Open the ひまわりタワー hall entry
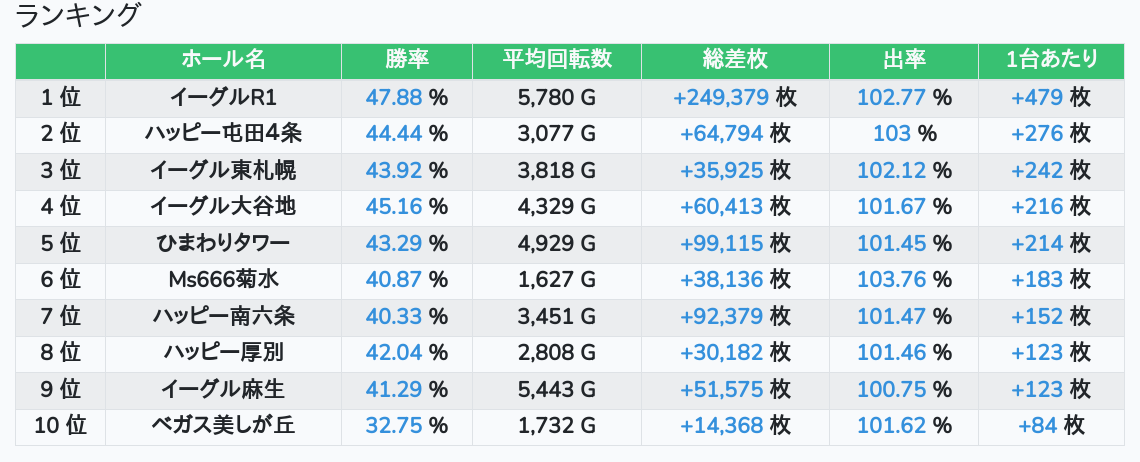Image resolution: width=1140 pixels, height=462 pixels. pyautogui.click(x=223, y=244)
